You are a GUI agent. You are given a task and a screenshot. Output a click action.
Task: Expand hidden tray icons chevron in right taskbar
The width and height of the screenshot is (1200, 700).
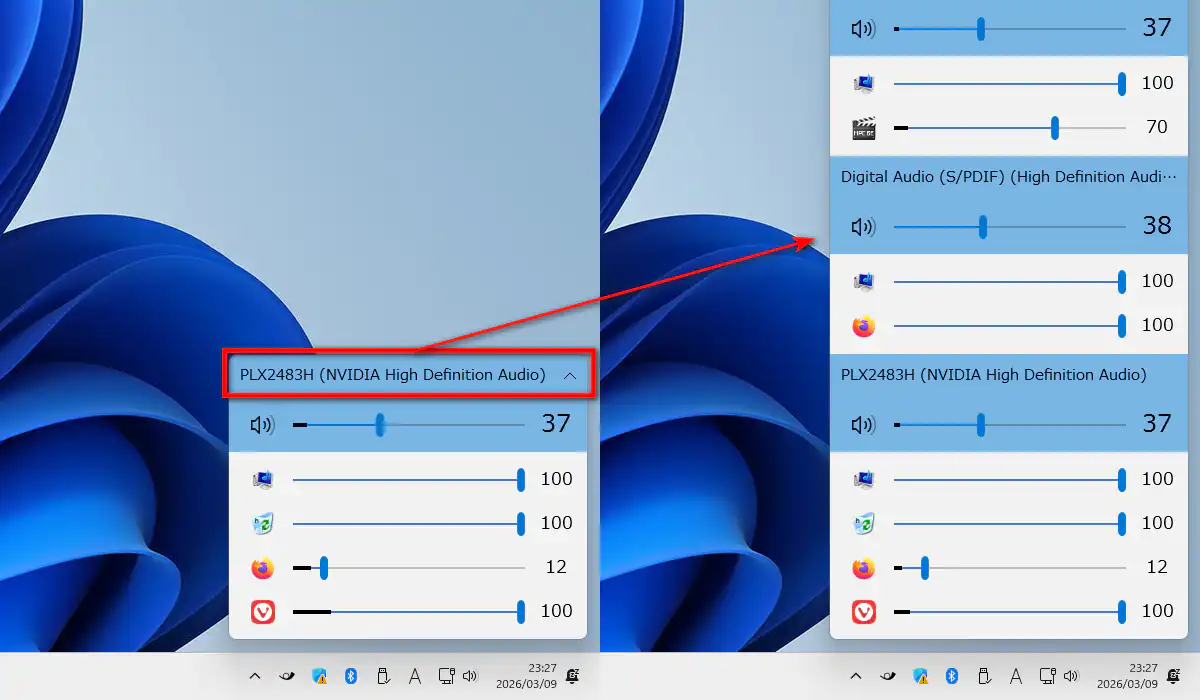856,676
